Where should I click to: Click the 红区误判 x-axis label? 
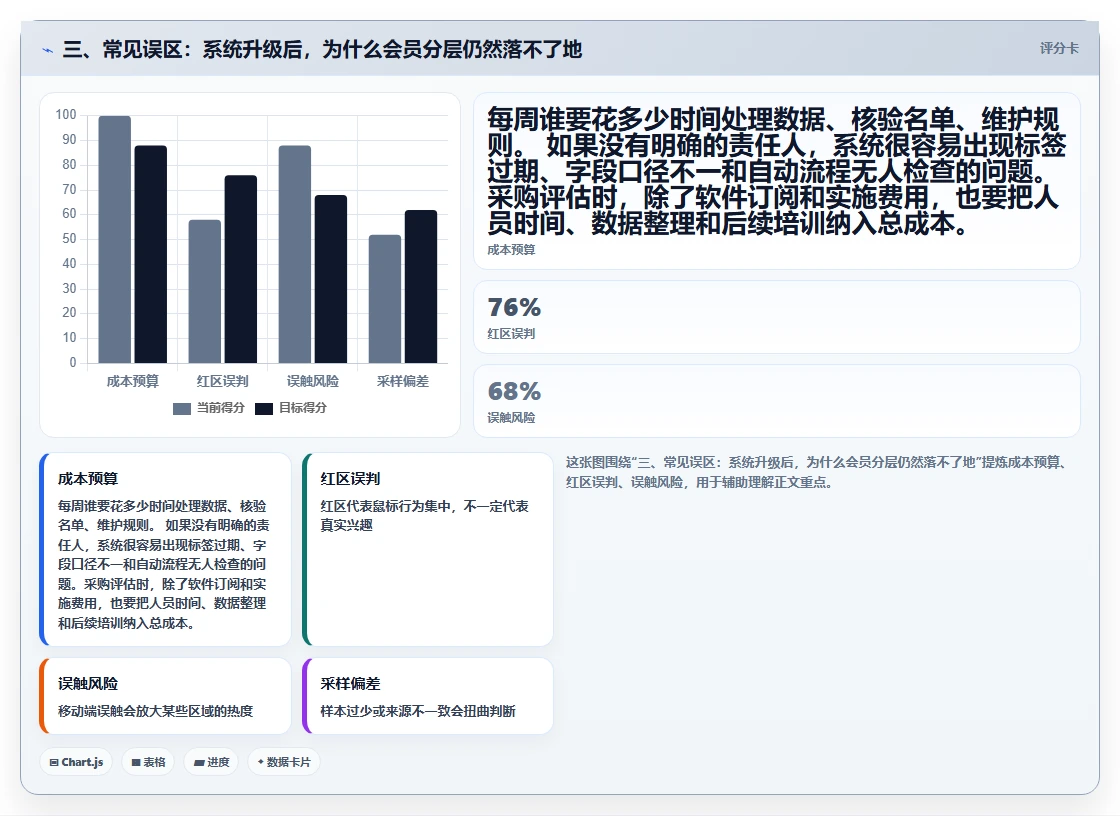point(222,382)
